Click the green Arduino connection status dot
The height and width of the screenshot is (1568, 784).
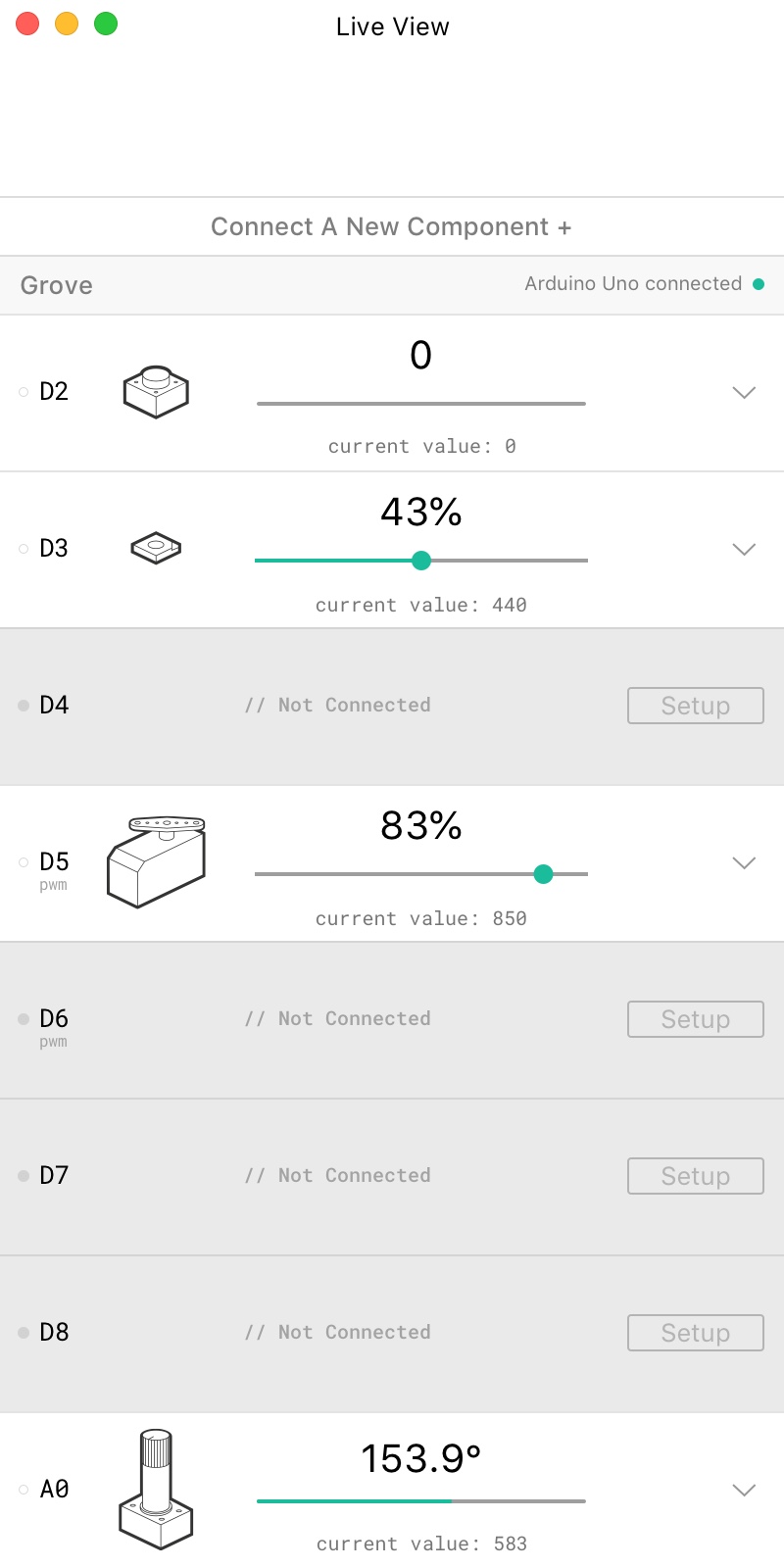pos(758,284)
